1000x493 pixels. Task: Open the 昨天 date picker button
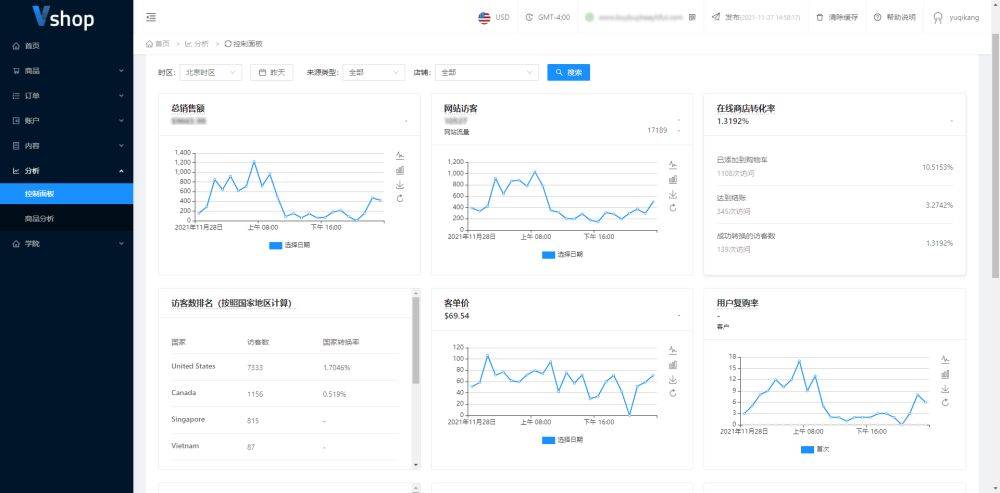[272, 73]
